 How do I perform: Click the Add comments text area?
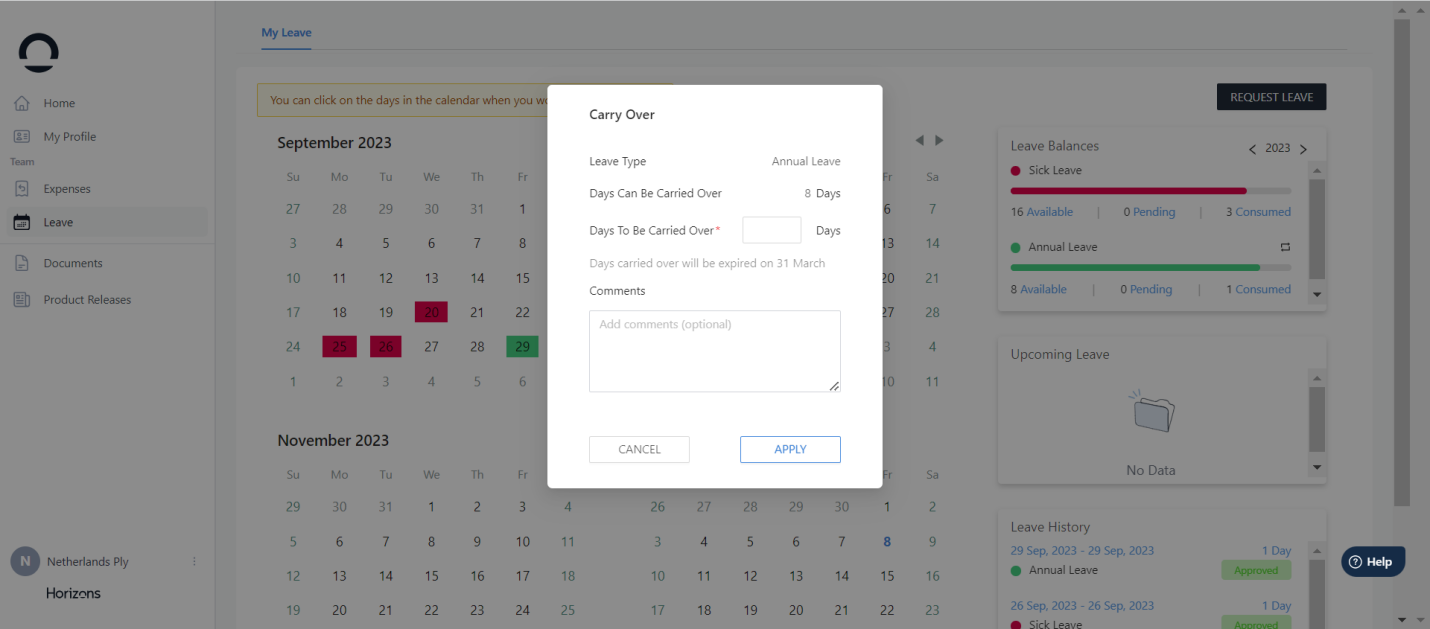coord(714,351)
